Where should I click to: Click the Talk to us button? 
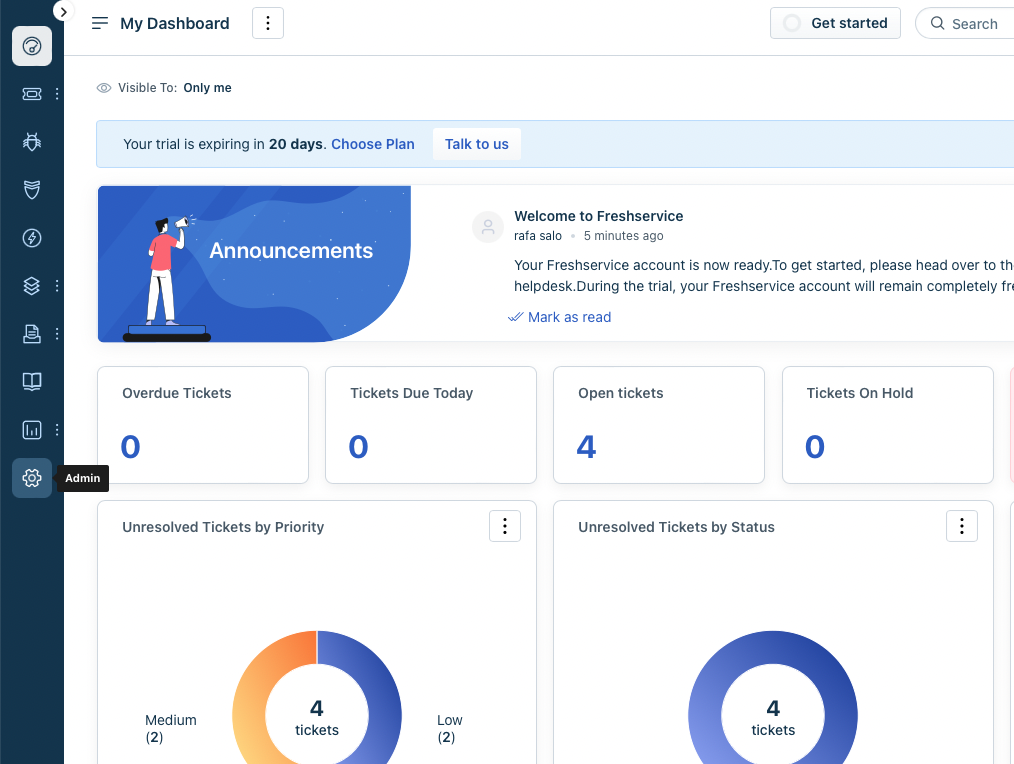(477, 144)
